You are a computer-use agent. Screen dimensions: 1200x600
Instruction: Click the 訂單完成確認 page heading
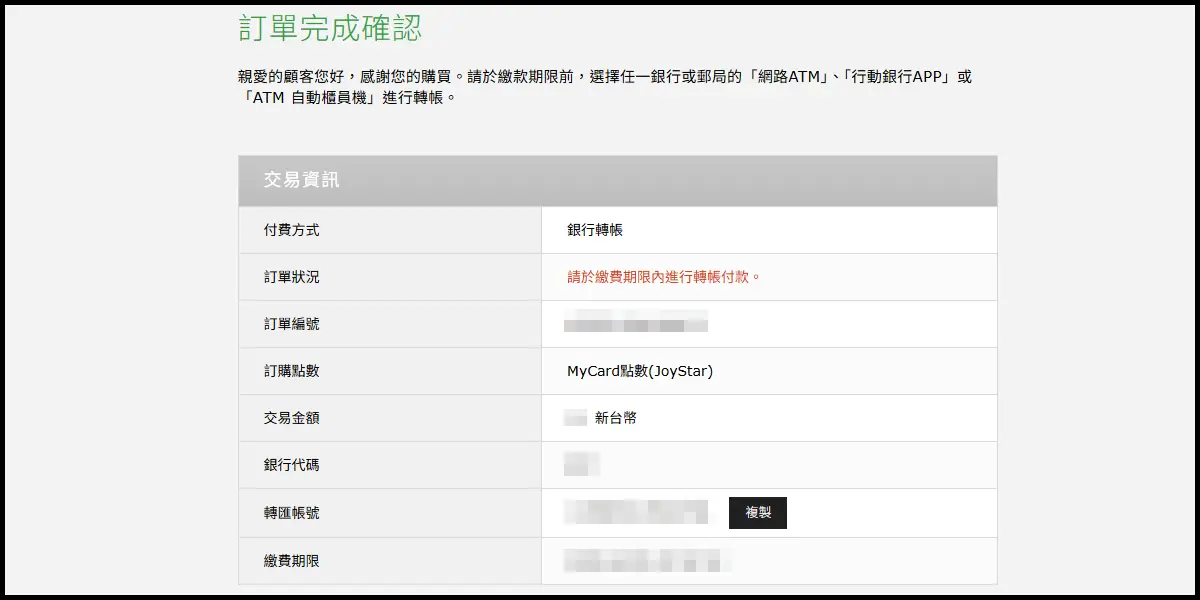pos(330,27)
